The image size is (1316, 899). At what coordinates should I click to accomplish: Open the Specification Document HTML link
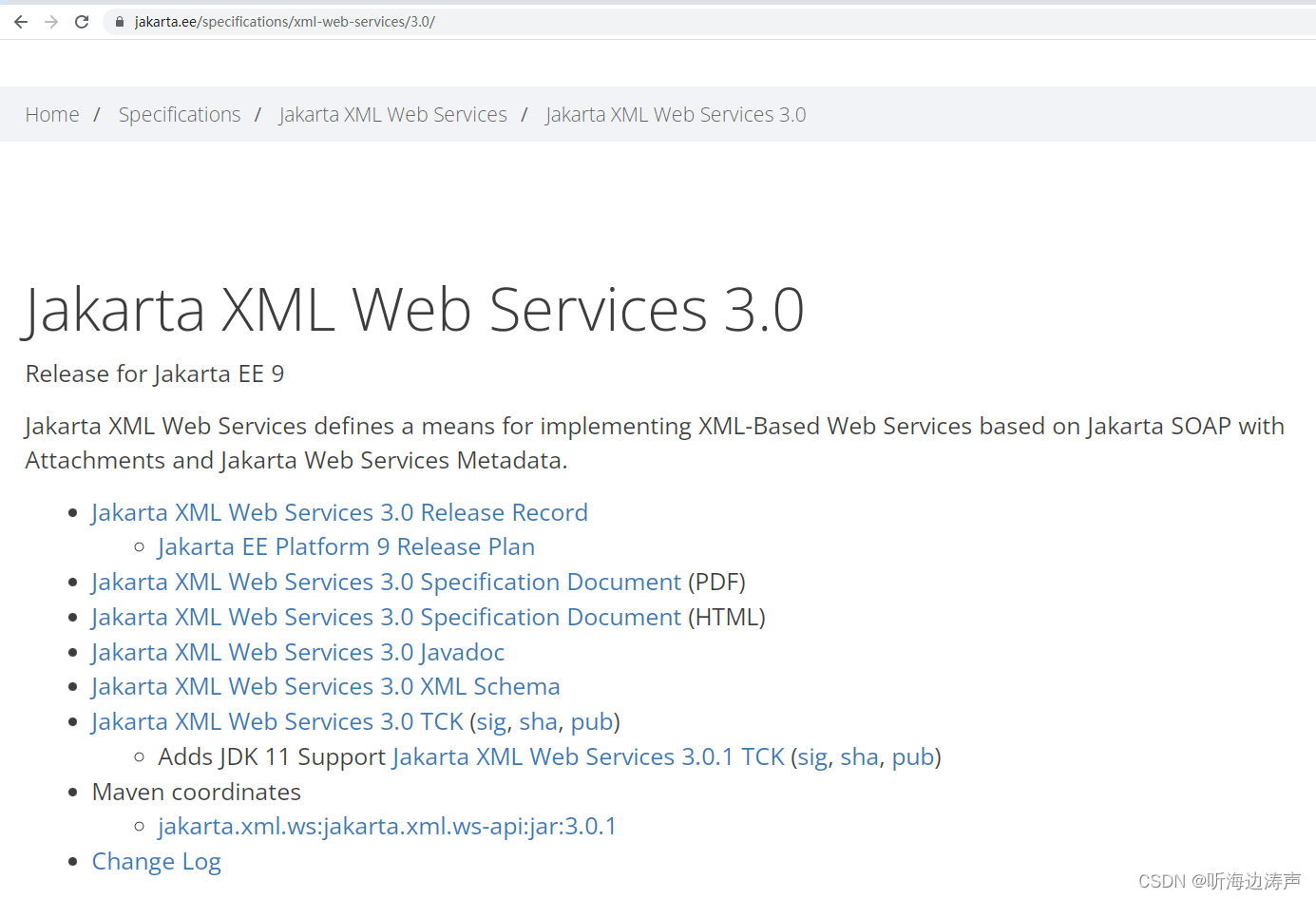(387, 617)
